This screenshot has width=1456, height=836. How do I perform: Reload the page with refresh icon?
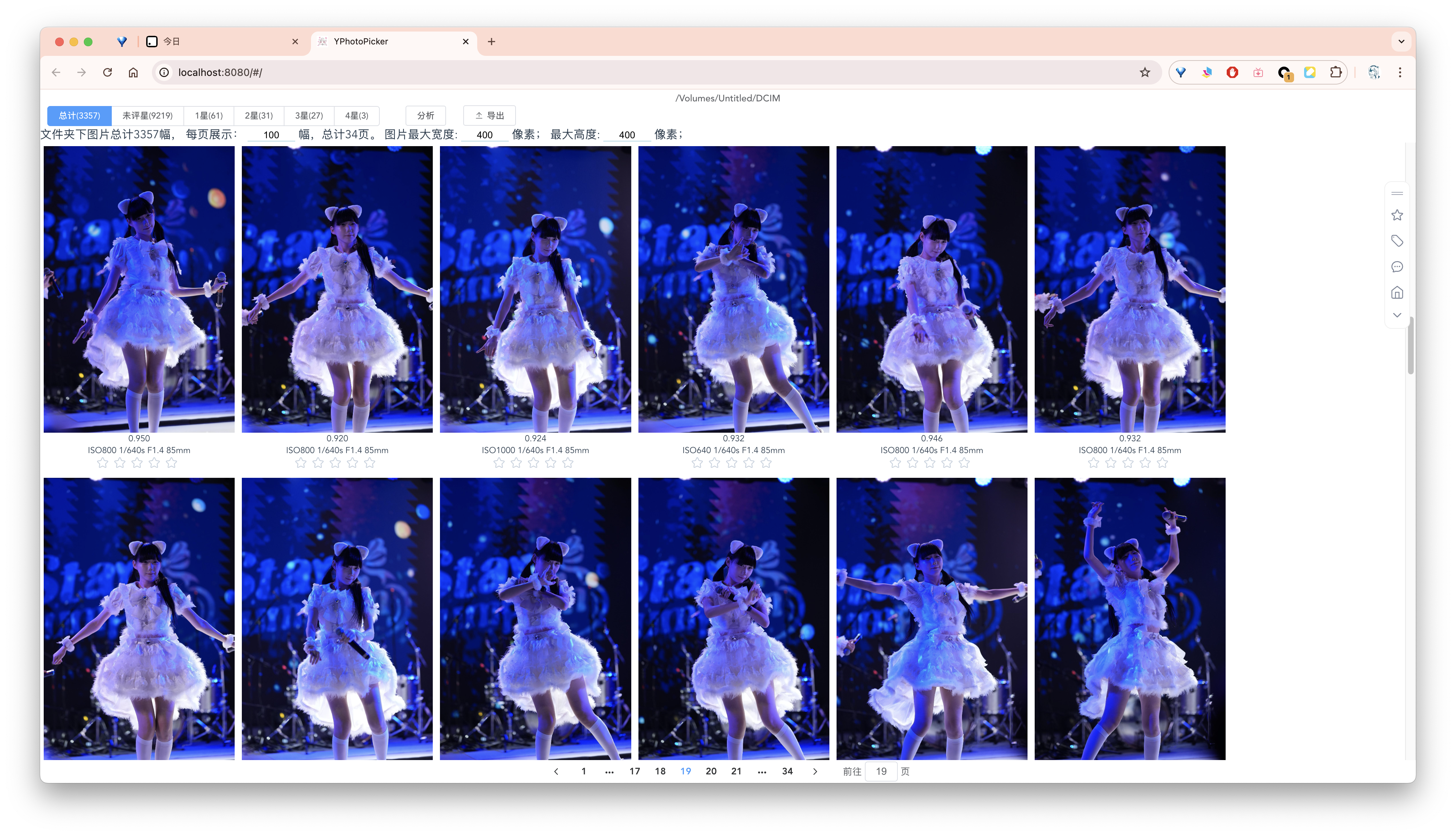click(x=107, y=72)
